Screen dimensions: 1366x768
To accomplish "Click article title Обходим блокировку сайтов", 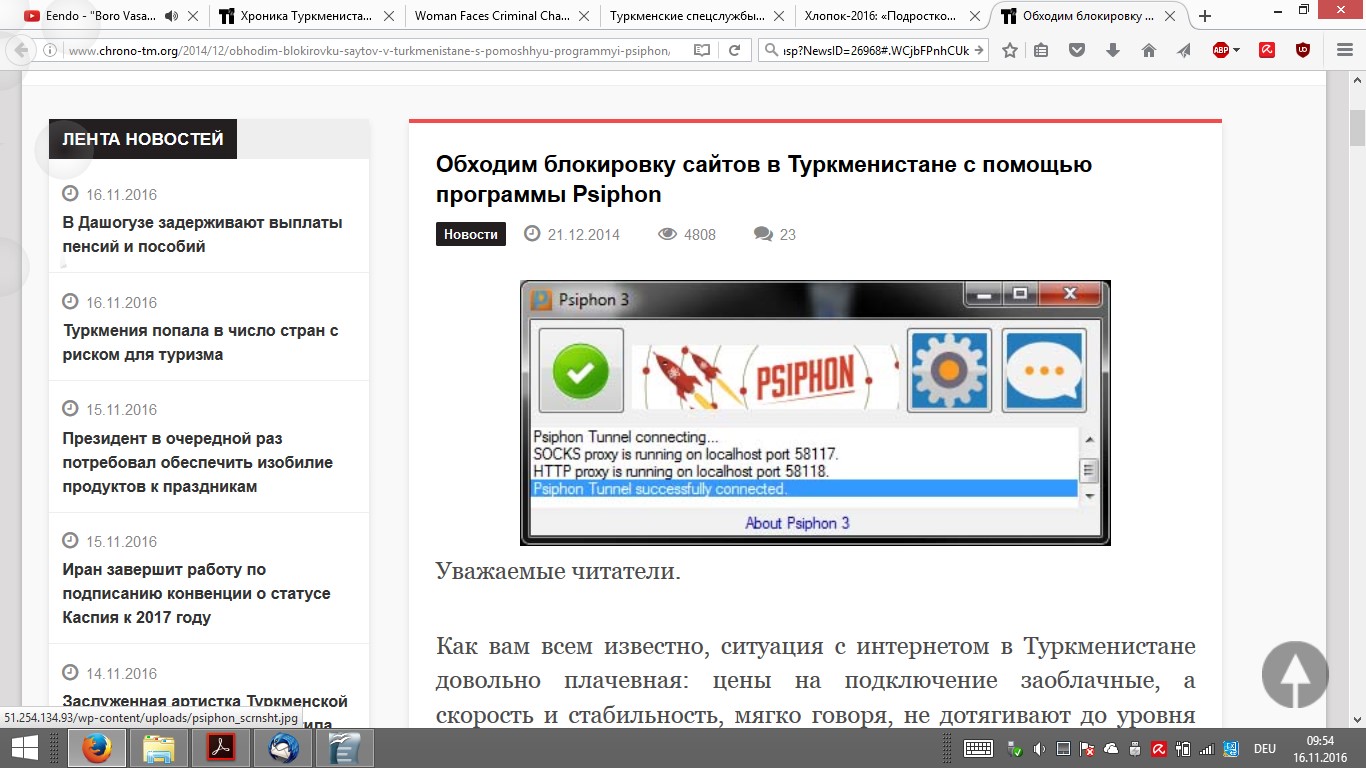I will 764,179.
